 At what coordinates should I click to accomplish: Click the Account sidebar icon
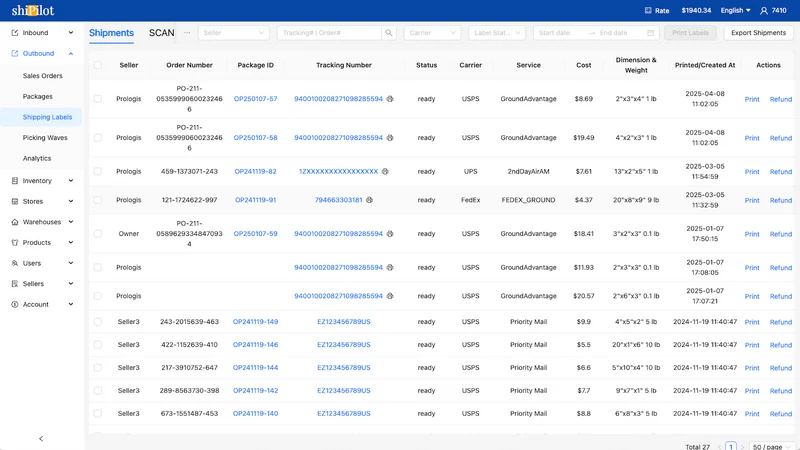pos(14,304)
